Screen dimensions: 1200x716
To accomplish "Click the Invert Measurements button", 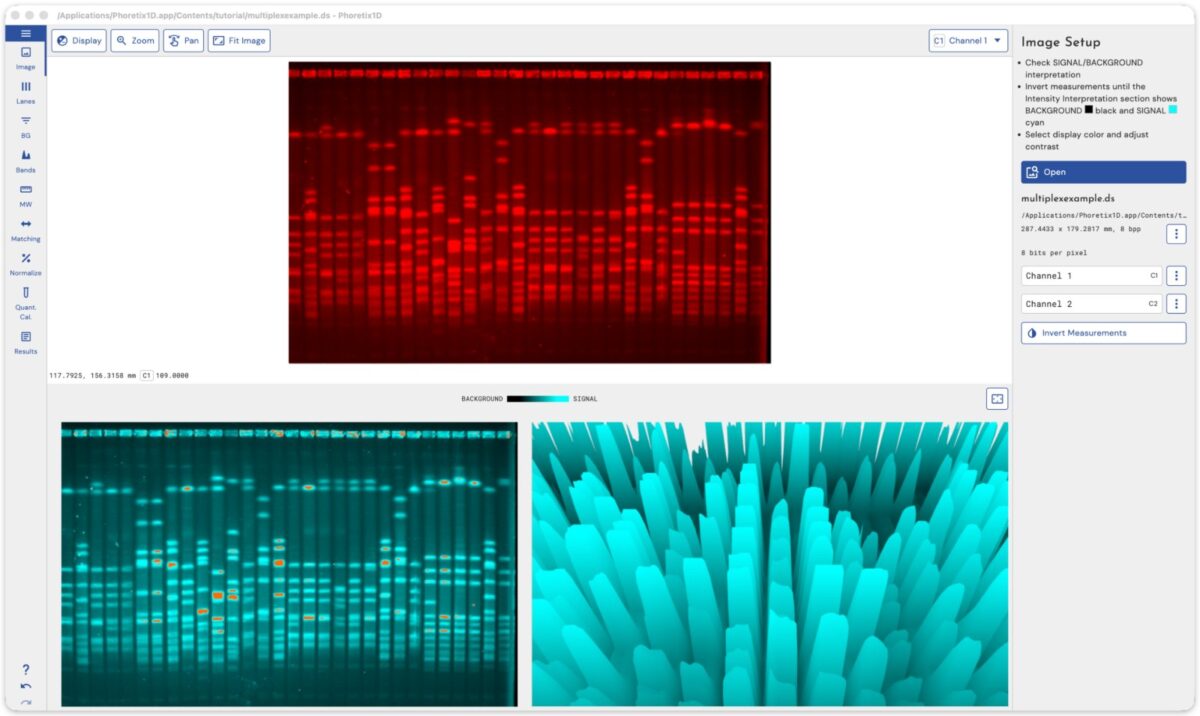I will pos(1103,333).
